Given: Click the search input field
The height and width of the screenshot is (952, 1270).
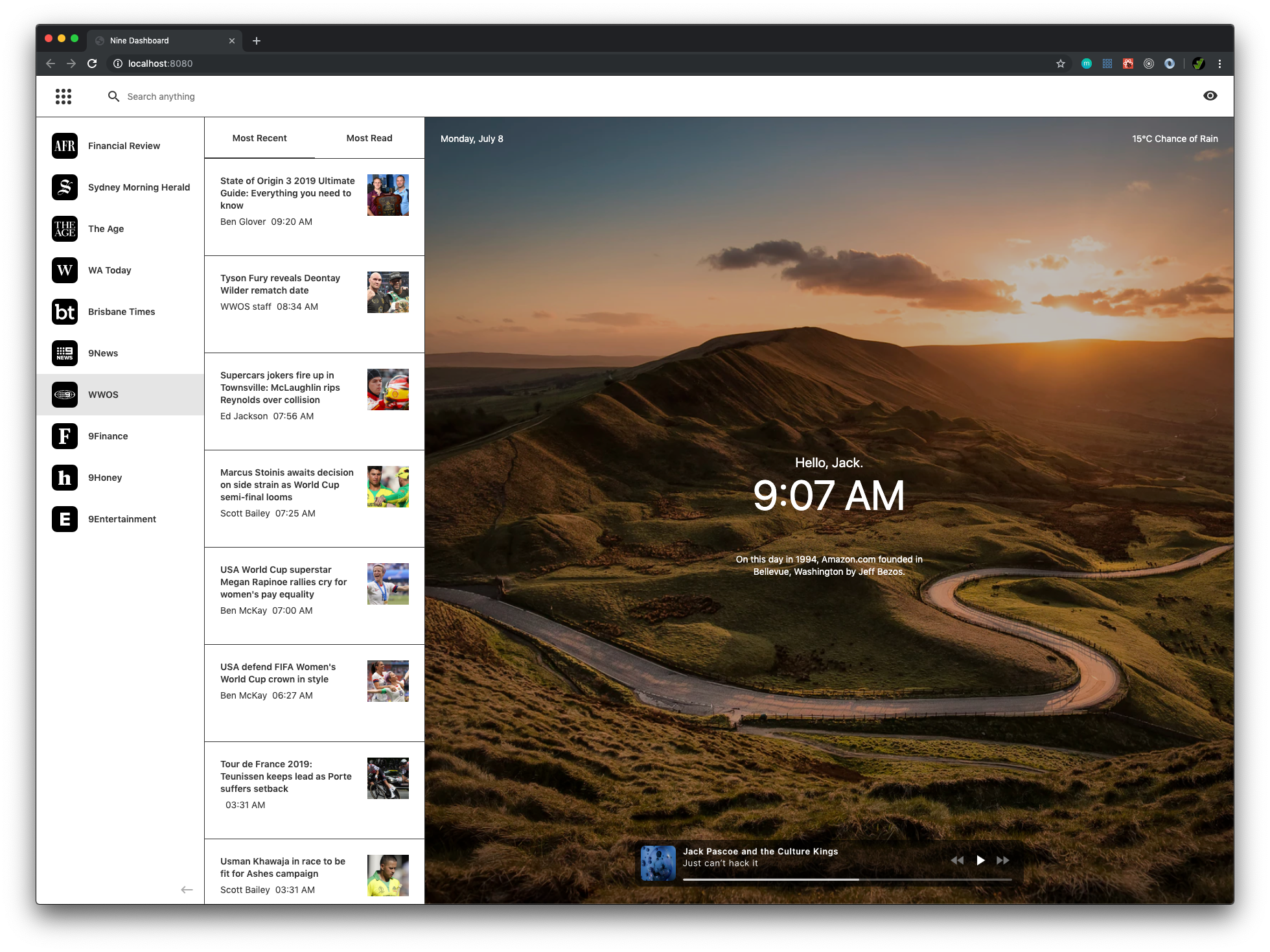Looking at the screenshot, I should point(661,96).
